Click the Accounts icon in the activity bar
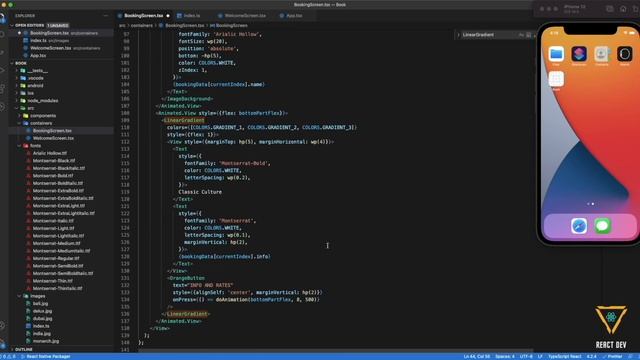640x360 pixels. [x=2, y=326]
